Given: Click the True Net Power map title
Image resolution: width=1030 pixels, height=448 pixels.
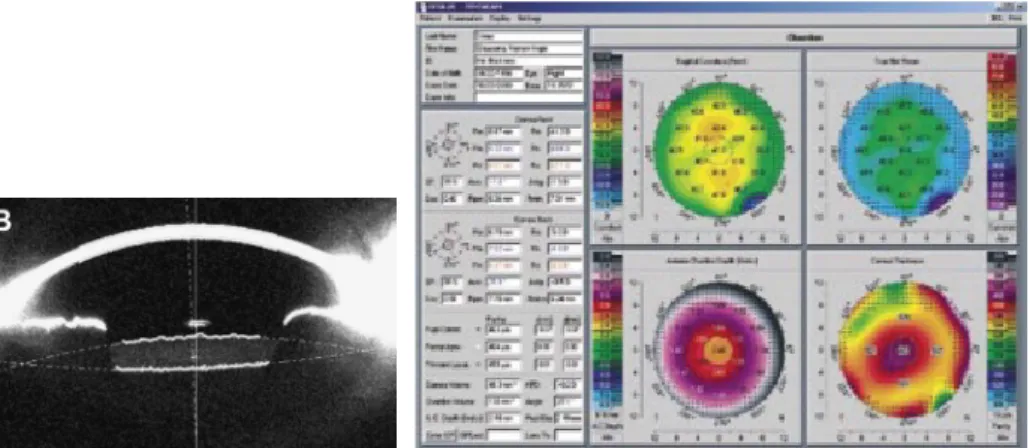Looking at the screenshot, I should pos(897,61).
